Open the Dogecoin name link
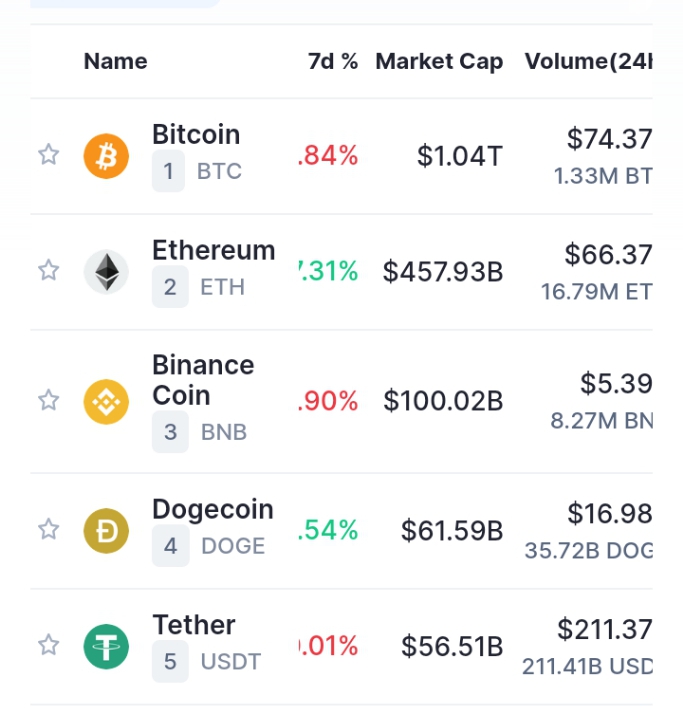 [x=213, y=510]
